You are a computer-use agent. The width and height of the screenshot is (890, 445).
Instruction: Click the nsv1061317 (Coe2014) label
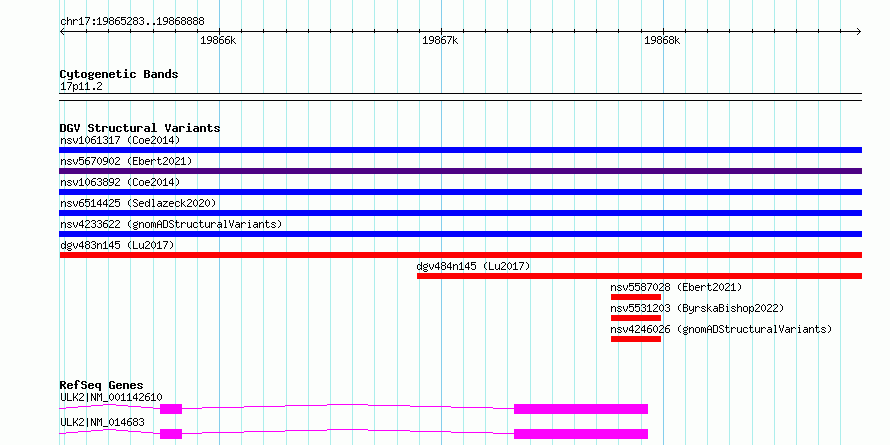click(x=120, y=140)
